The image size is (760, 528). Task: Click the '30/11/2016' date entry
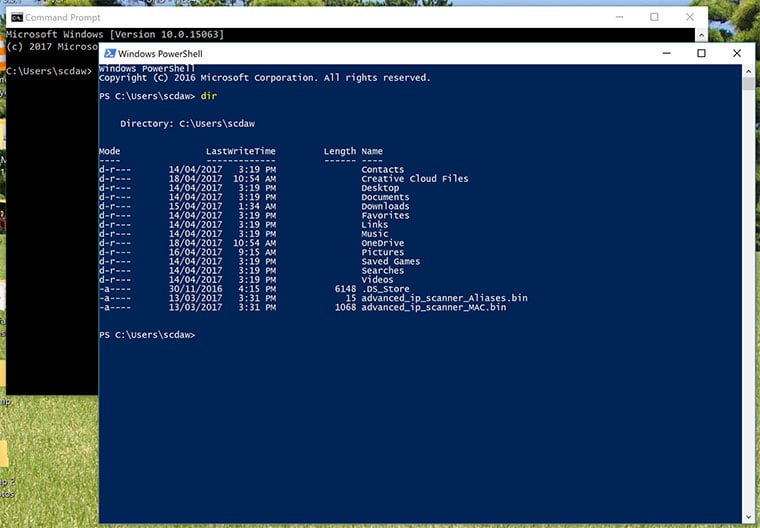pos(195,289)
